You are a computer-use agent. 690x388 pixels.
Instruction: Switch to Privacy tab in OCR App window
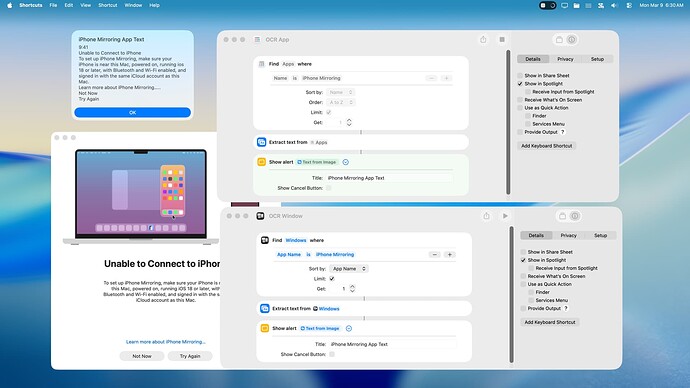(565, 59)
